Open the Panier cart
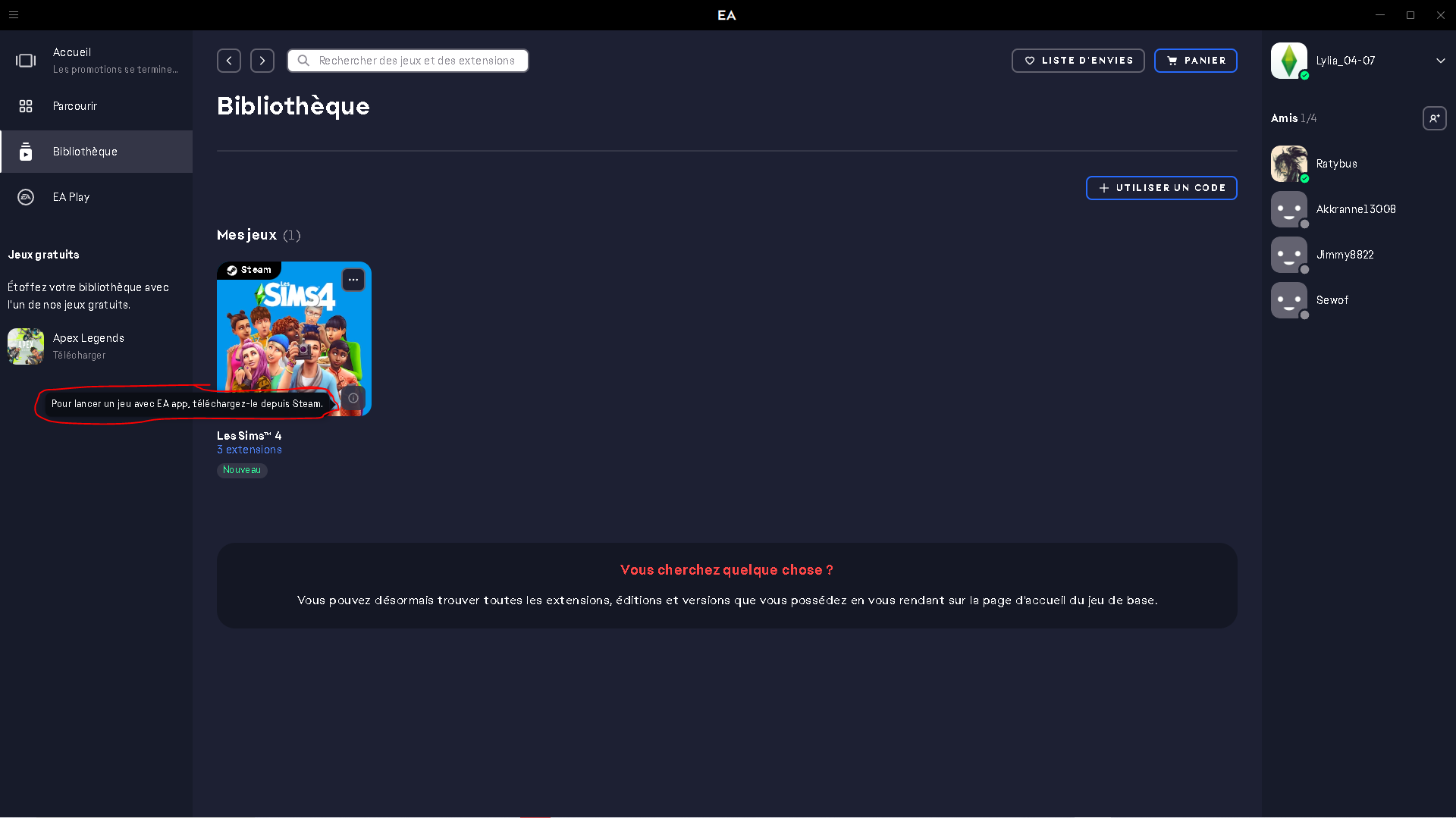Image resolution: width=1456 pixels, height=818 pixels. click(1196, 61)
